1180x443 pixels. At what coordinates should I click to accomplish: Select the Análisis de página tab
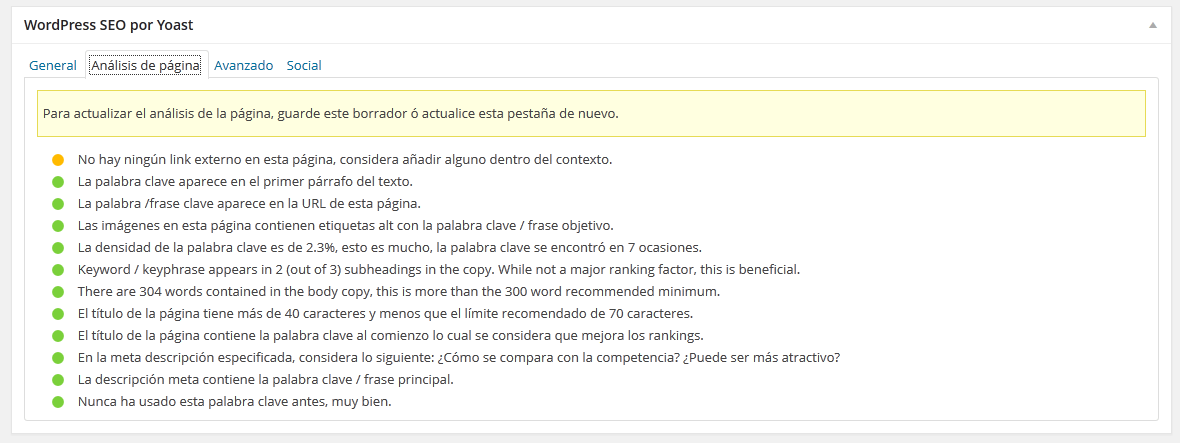146,65
